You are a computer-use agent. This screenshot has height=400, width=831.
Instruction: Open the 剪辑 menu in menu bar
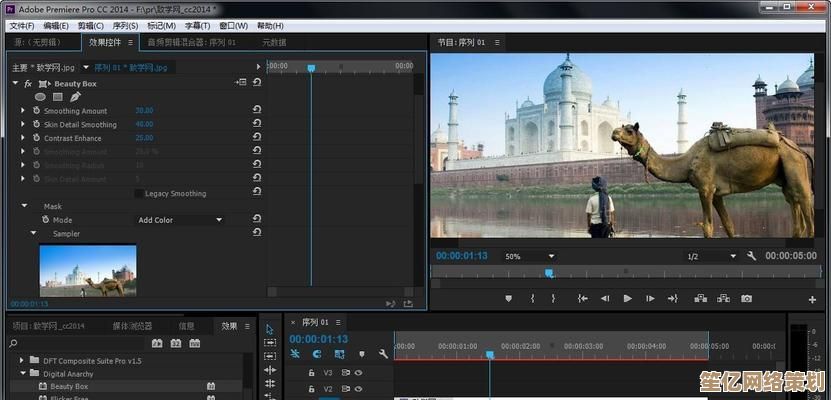(x=91, y=25)
